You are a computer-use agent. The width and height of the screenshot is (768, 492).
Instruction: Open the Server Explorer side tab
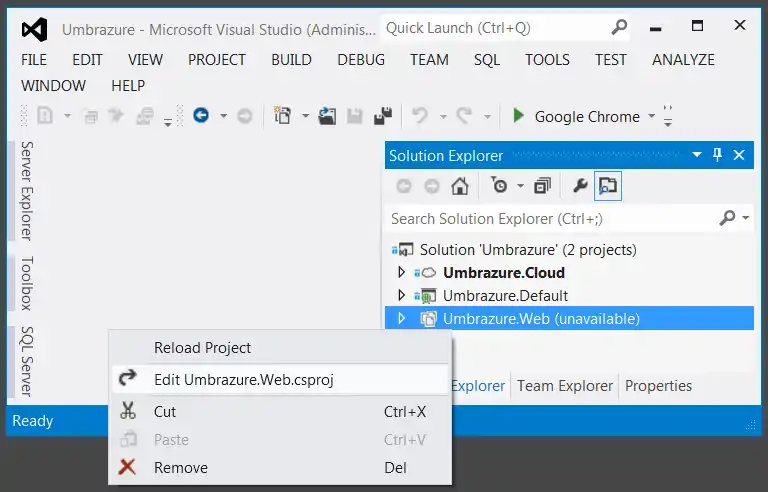tap(26, 191)
